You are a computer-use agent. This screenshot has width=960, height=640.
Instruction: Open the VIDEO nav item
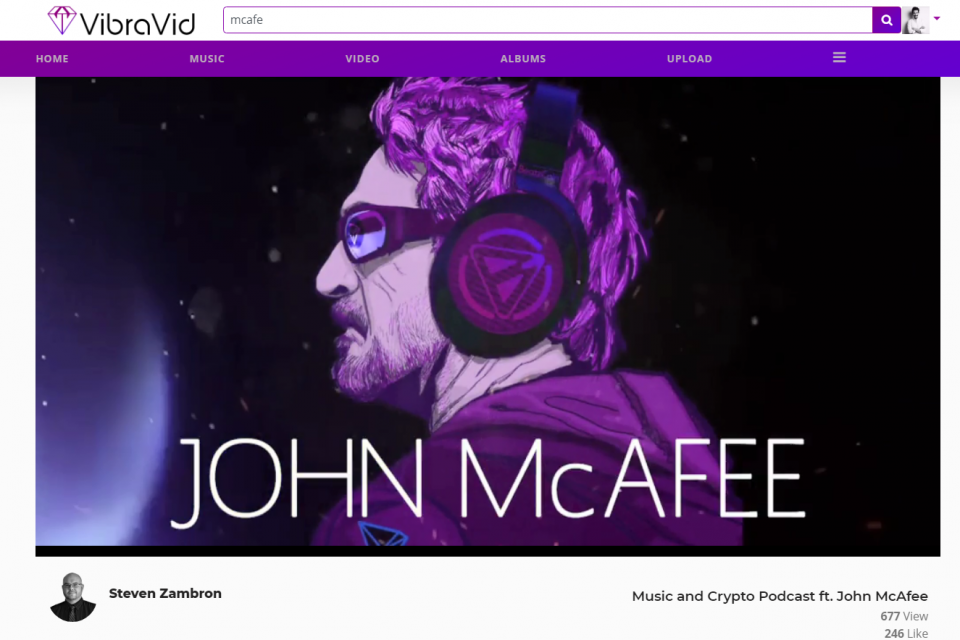362,59
